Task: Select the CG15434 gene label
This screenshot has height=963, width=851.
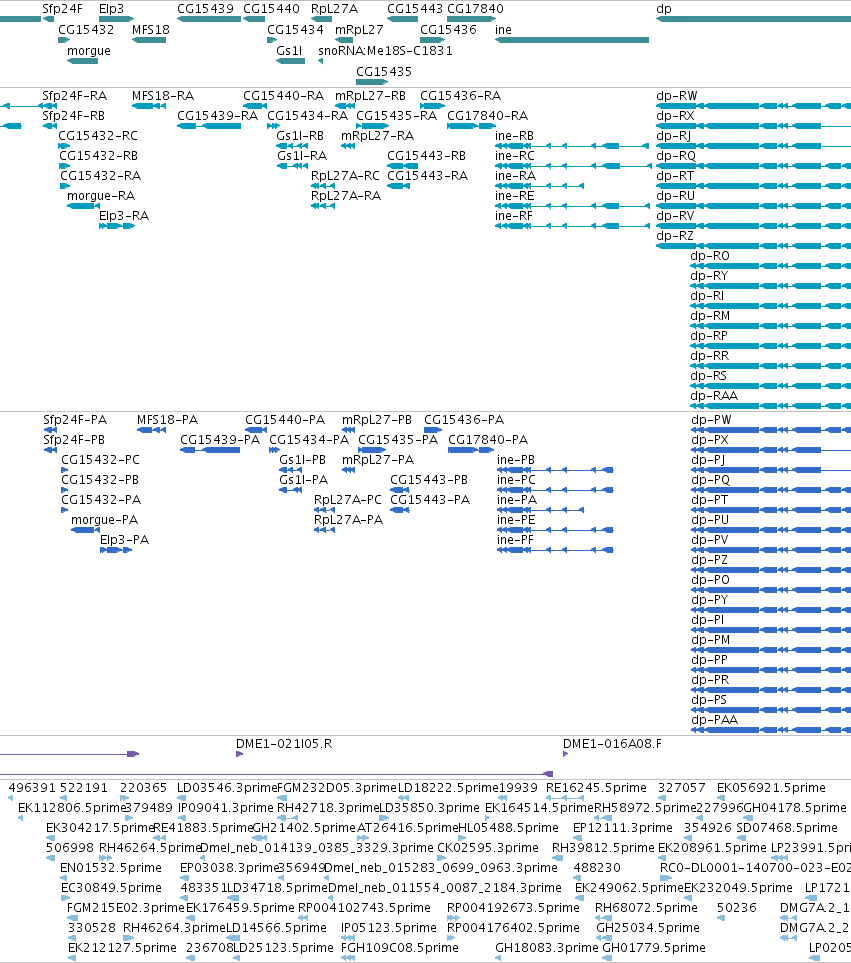Action: [x=295, y=29]
